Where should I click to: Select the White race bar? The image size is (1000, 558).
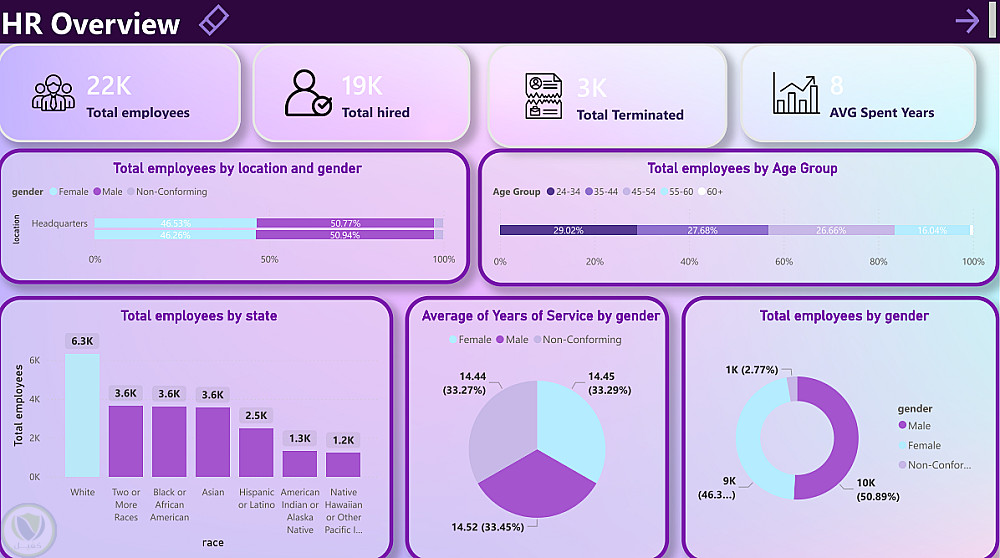(x=82, y=415)
